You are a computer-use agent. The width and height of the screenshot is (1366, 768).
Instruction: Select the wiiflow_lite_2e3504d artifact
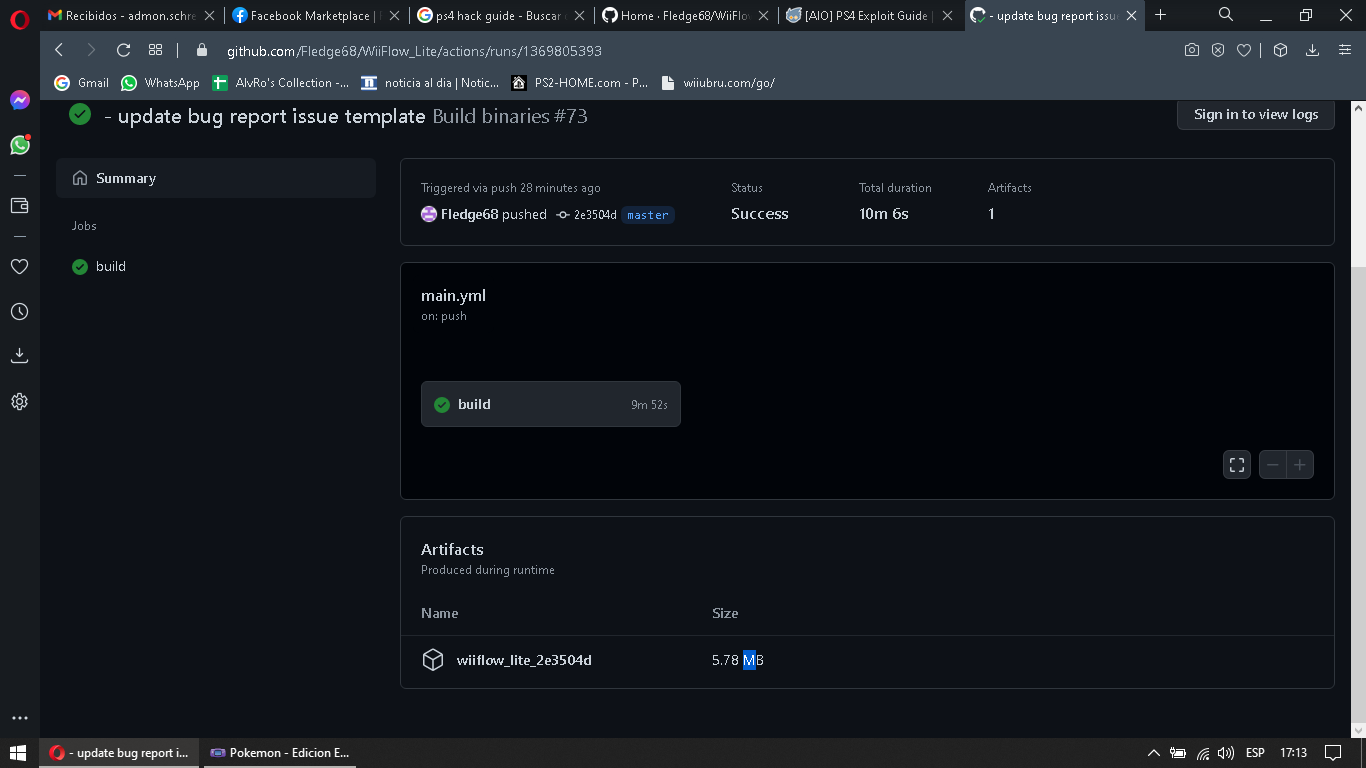click(x=524, y=660)
